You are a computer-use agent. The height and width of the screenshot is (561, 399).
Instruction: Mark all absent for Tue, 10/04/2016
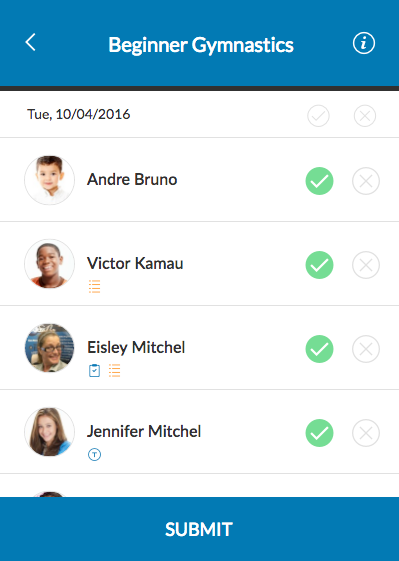pos(365,116)
